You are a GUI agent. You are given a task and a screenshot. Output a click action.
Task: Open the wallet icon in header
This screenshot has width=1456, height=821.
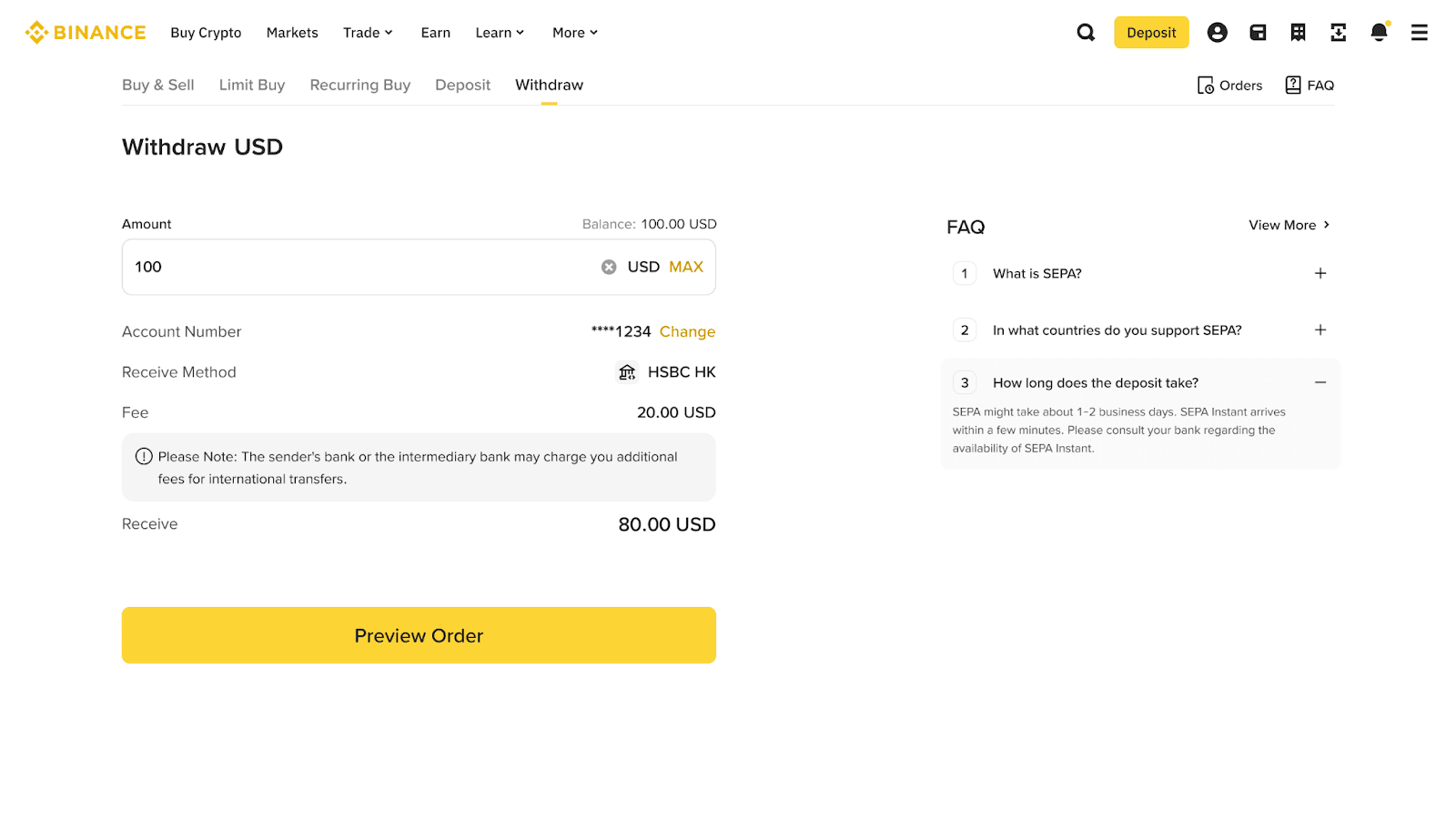[1258, 33]
